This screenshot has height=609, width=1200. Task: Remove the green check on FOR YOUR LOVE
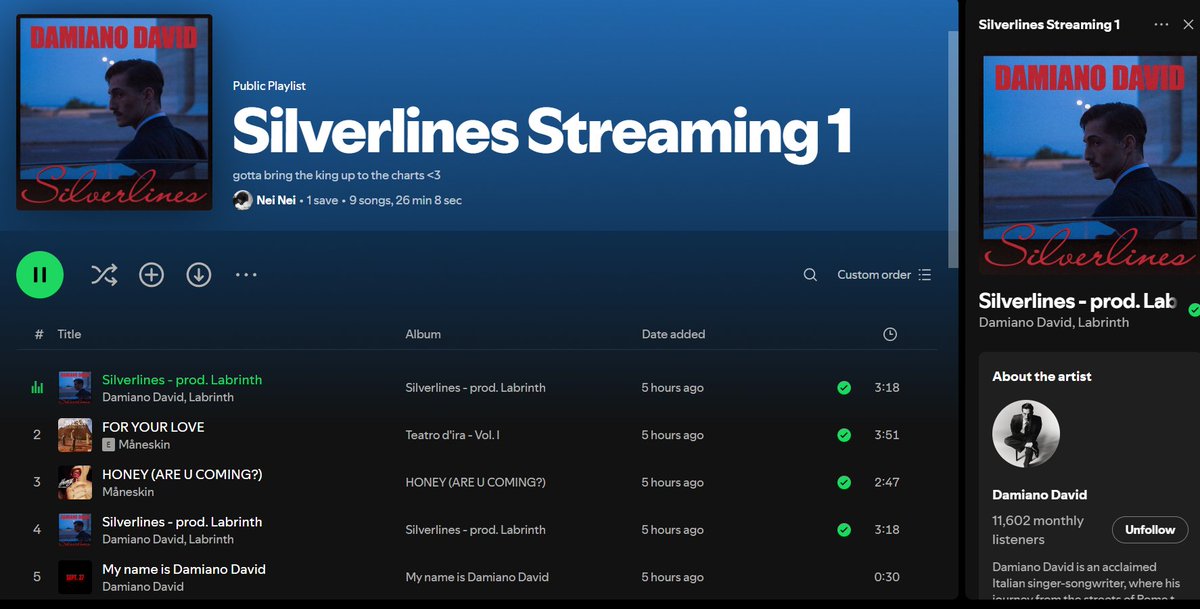pyautogui.click(x=844, y=434)
